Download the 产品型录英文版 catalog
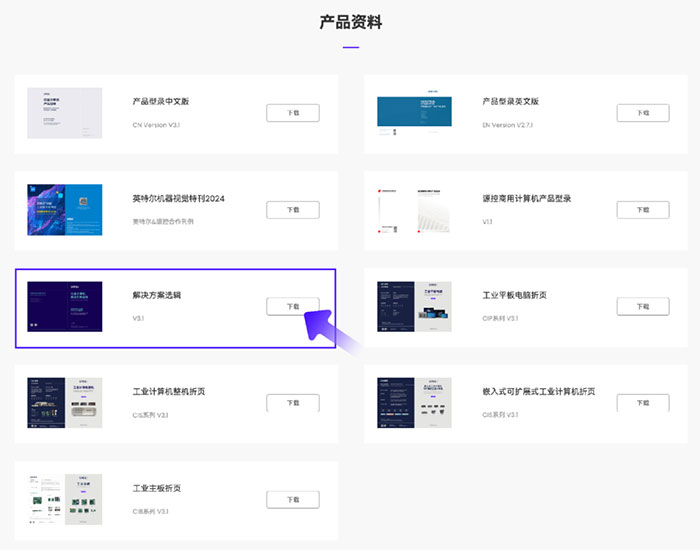 [643, 113]
